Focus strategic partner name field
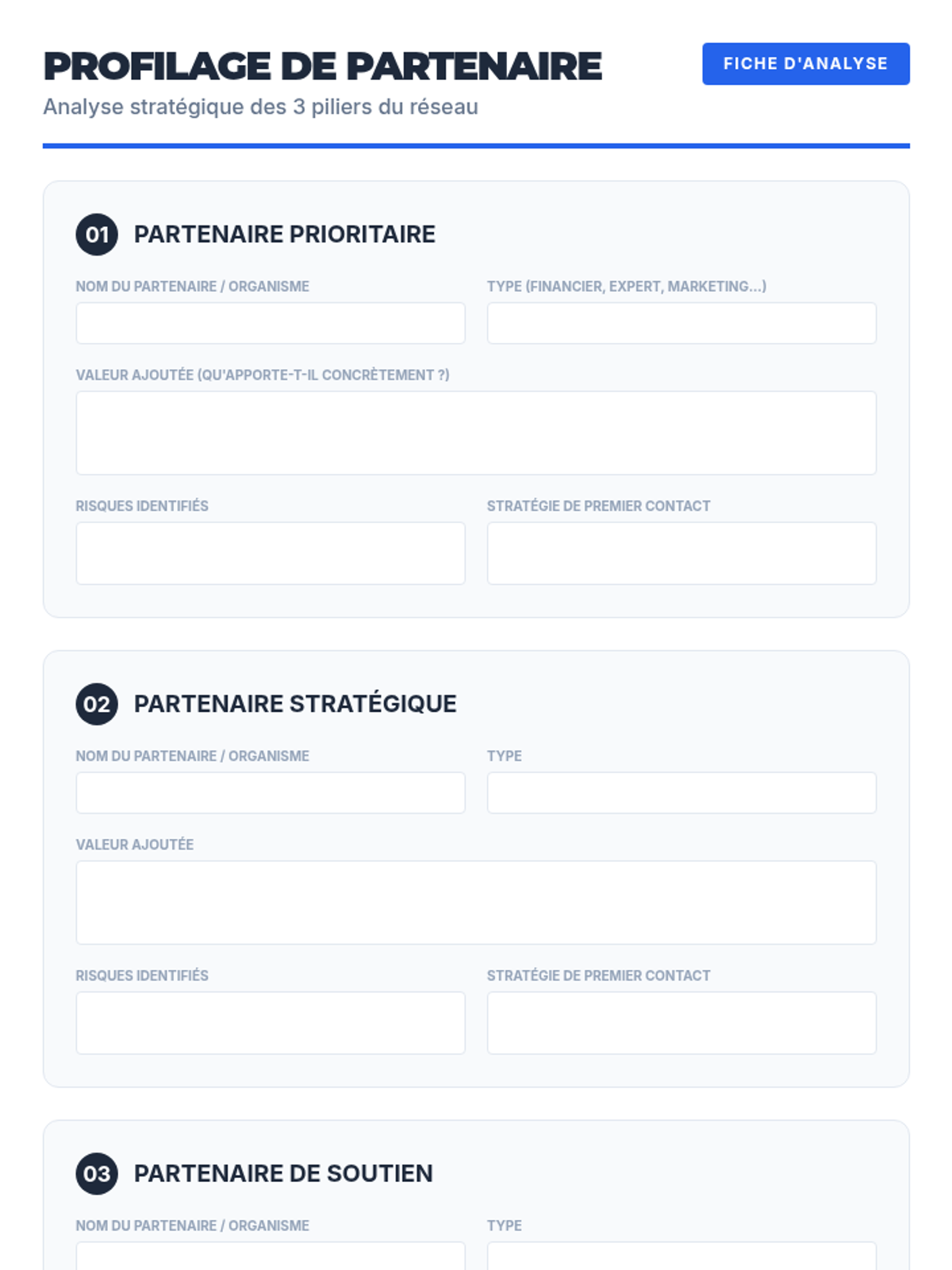This screenshot has width=952, height=1270. 270,793
